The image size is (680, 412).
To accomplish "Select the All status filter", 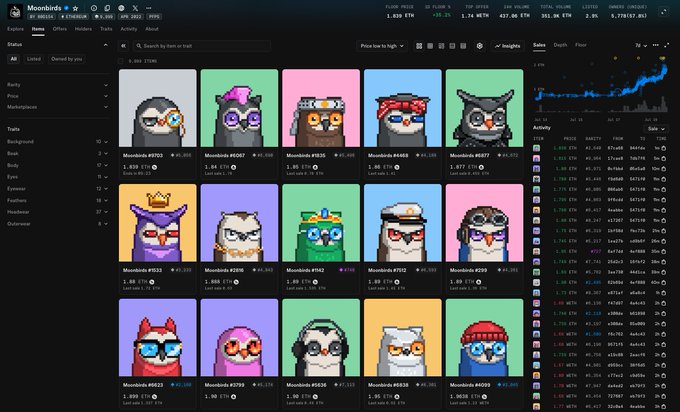I will (x=13, y=59).
